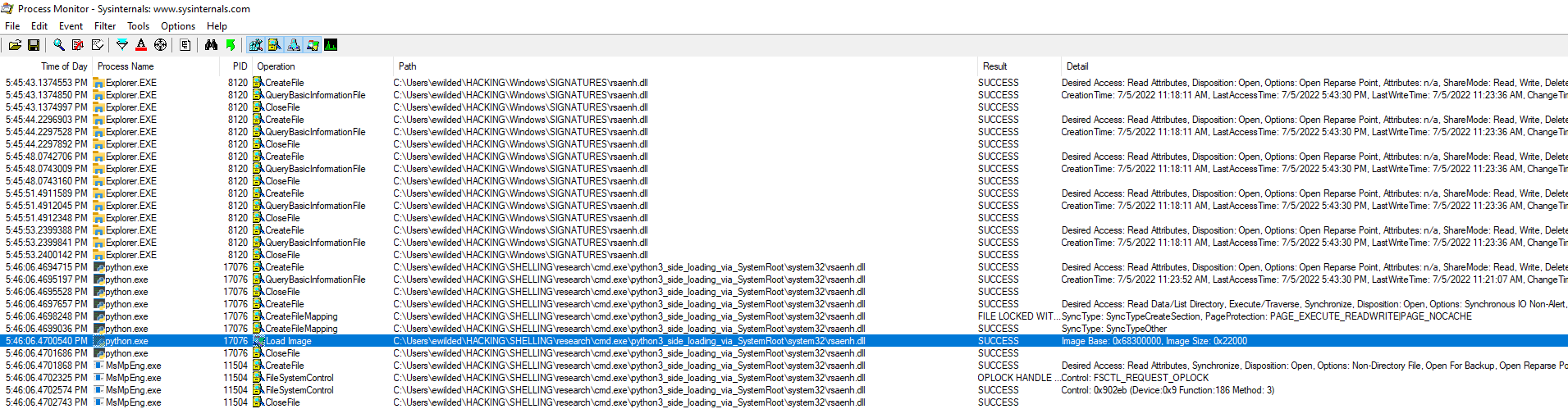Click the path cell in the 5:46:06.4701686 row

coord(629,353)
